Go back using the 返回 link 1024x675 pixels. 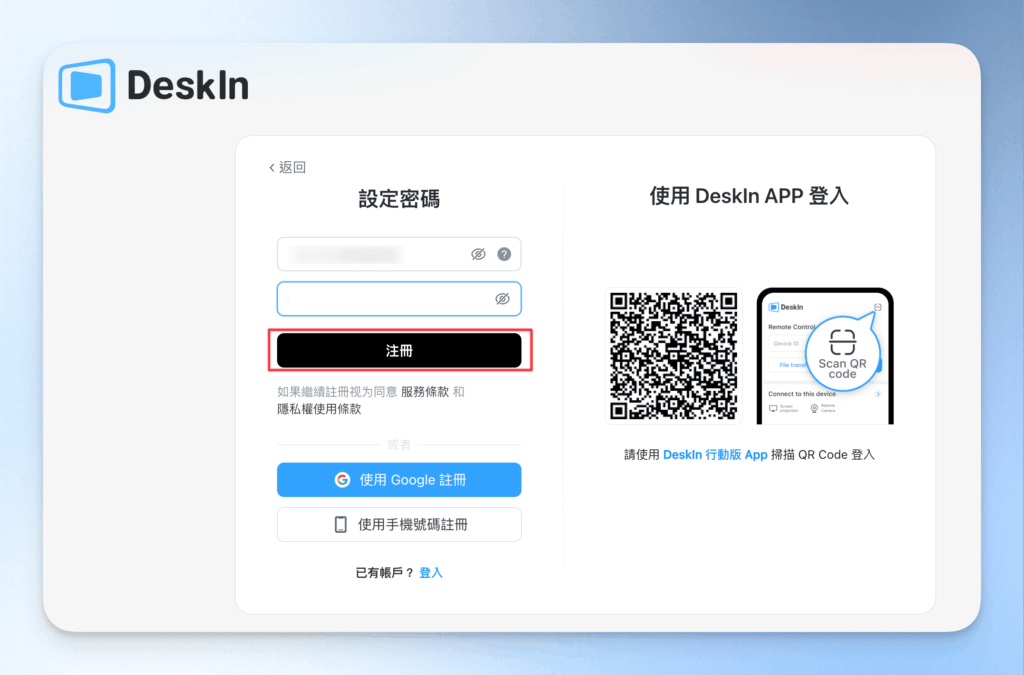pos(287,167)
